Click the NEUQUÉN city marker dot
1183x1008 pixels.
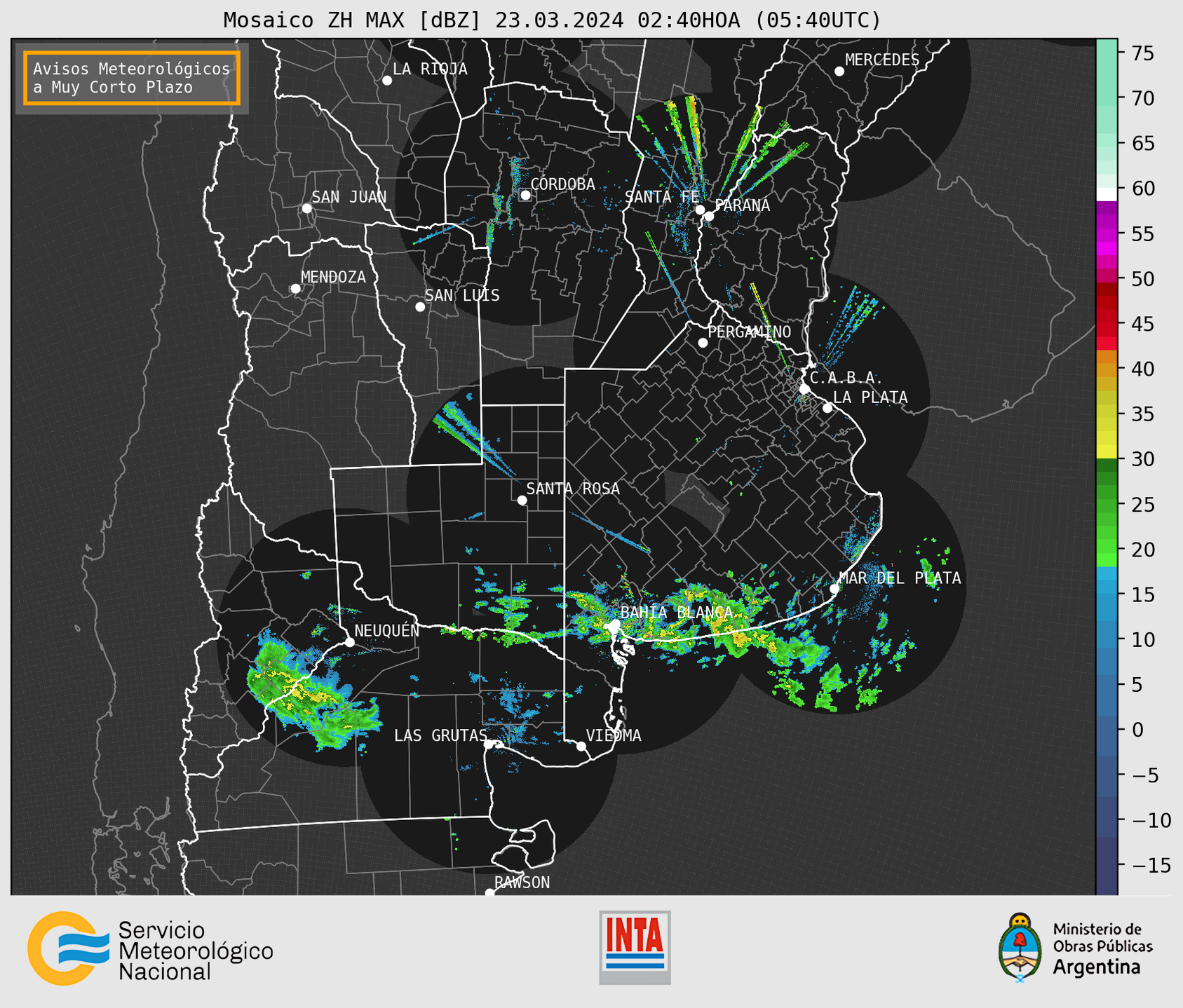pos(350,642)
